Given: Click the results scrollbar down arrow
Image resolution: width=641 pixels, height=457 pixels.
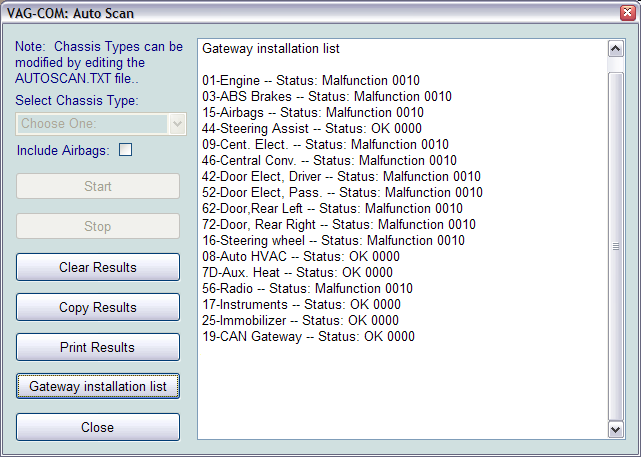Looking at the screenshot, I should [616, 428].
